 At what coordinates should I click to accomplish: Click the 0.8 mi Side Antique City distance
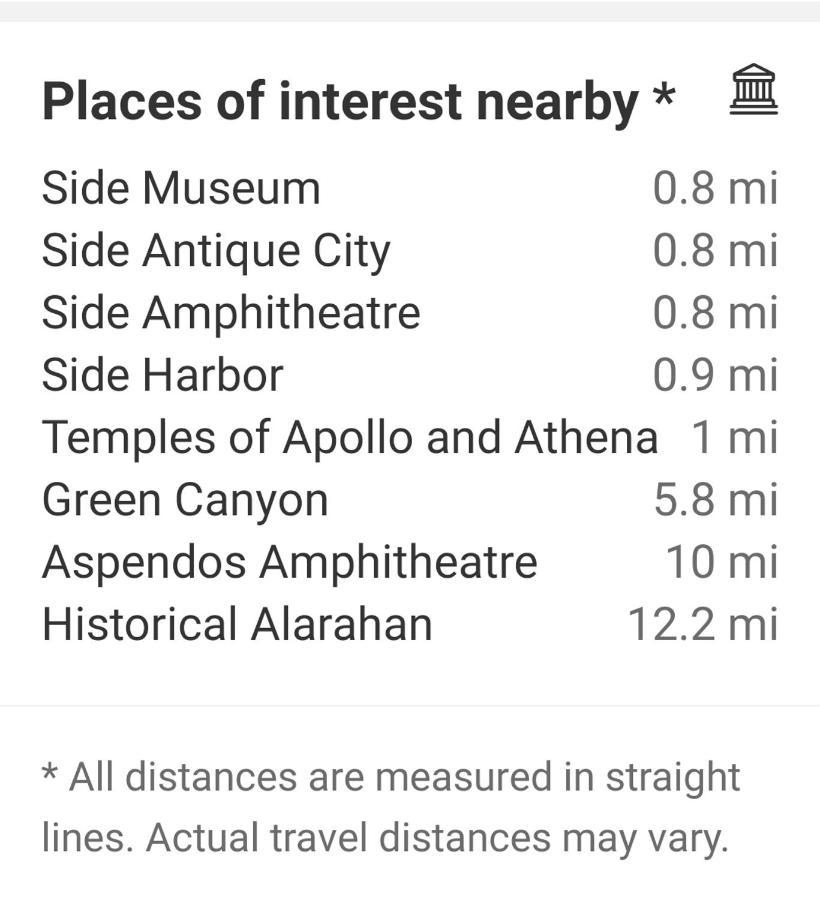click(716, 251)
